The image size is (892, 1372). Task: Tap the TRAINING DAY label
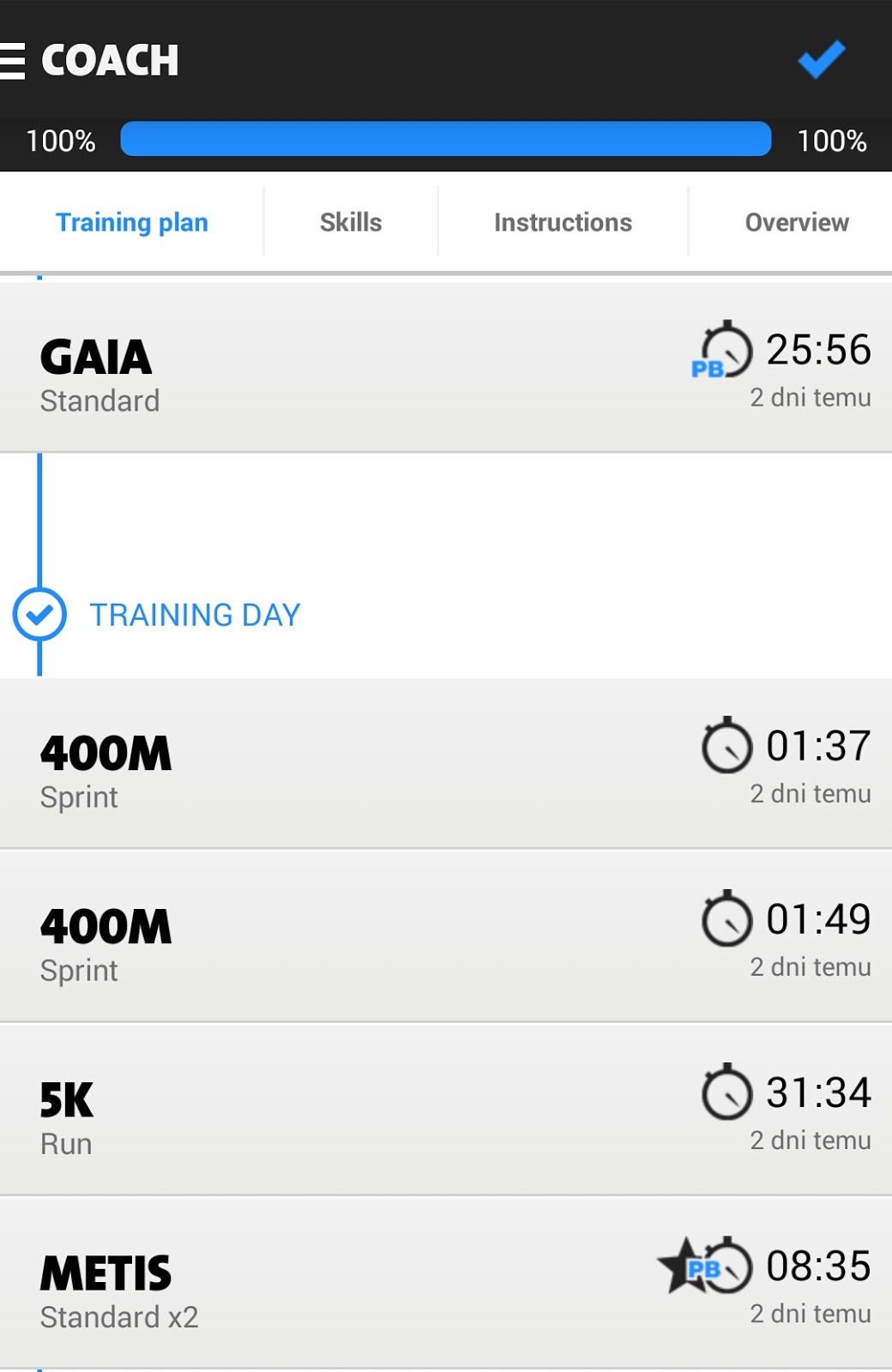point(196,615)
